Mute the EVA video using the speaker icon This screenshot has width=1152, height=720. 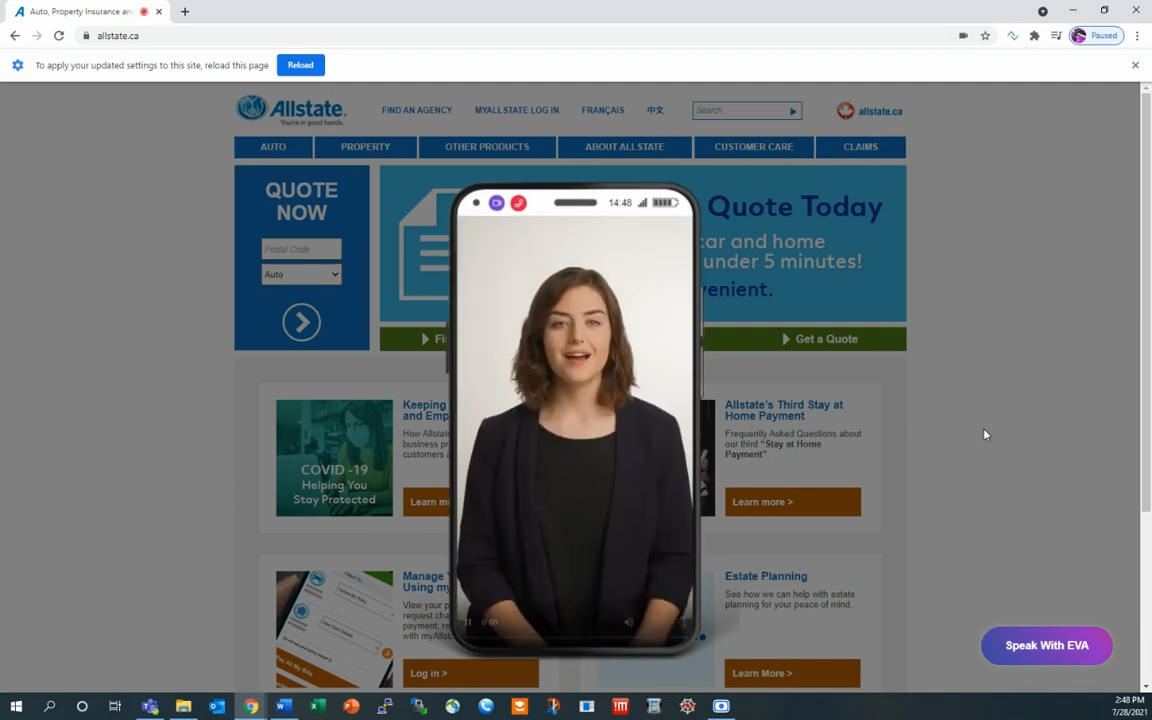629,622
